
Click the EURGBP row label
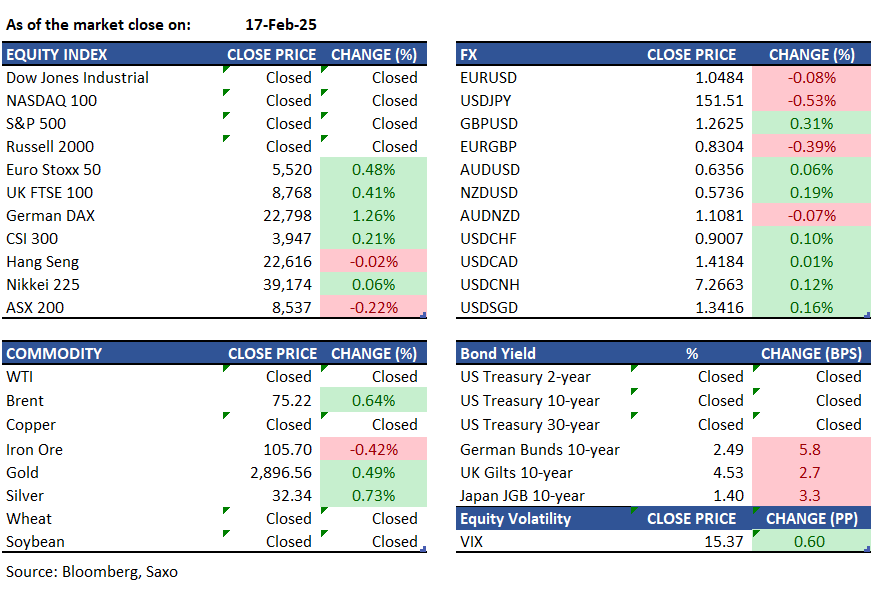(488, 147)
